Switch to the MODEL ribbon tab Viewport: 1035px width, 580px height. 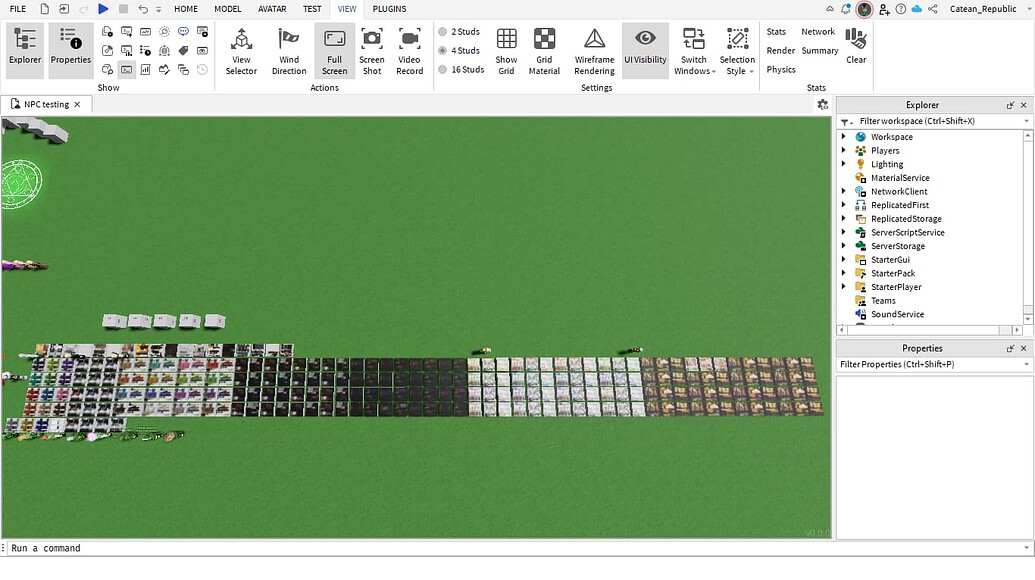(x=228, y=9)
